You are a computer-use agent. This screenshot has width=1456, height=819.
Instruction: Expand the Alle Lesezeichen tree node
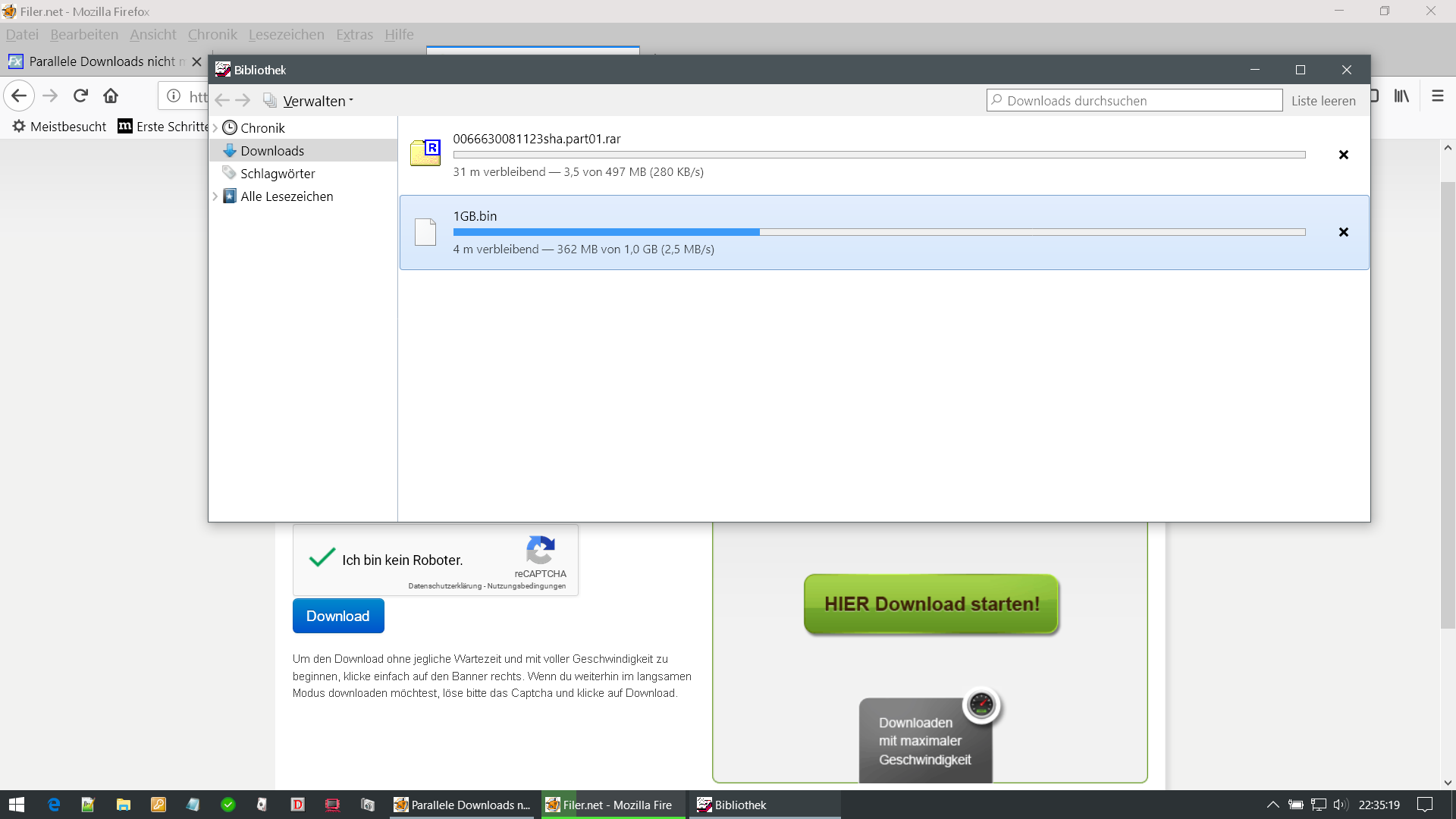click(215, 196)
